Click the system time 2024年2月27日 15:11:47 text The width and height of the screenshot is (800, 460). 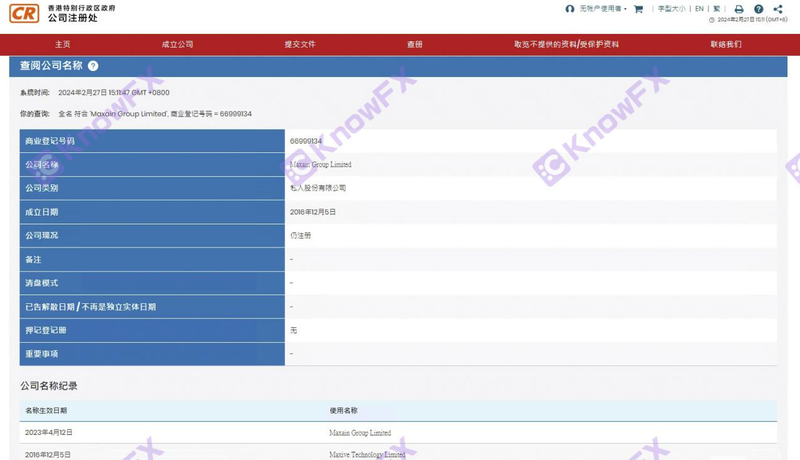(114, 92)
